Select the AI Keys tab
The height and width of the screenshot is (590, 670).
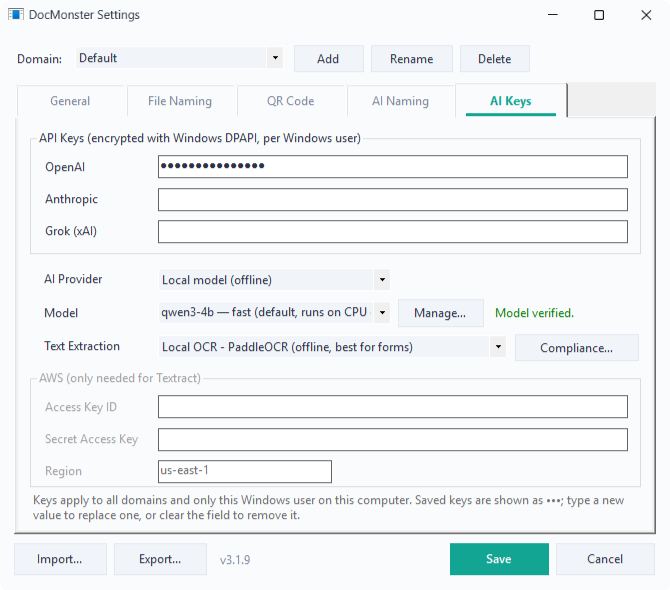coord(511,101)
